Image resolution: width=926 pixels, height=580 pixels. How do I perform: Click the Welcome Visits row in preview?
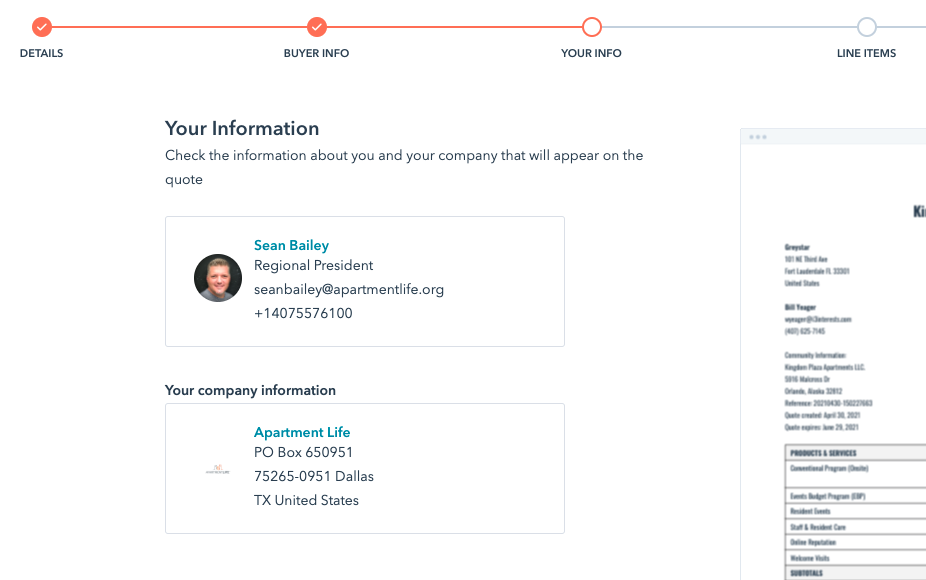click(x=810, y=558)
